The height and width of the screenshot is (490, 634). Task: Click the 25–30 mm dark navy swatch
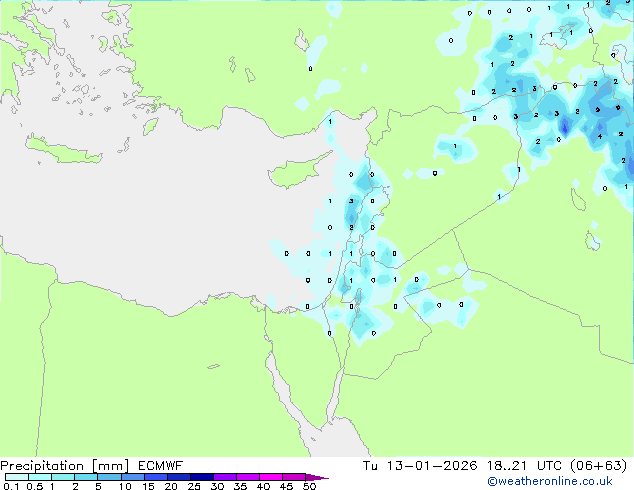[201, 477]
